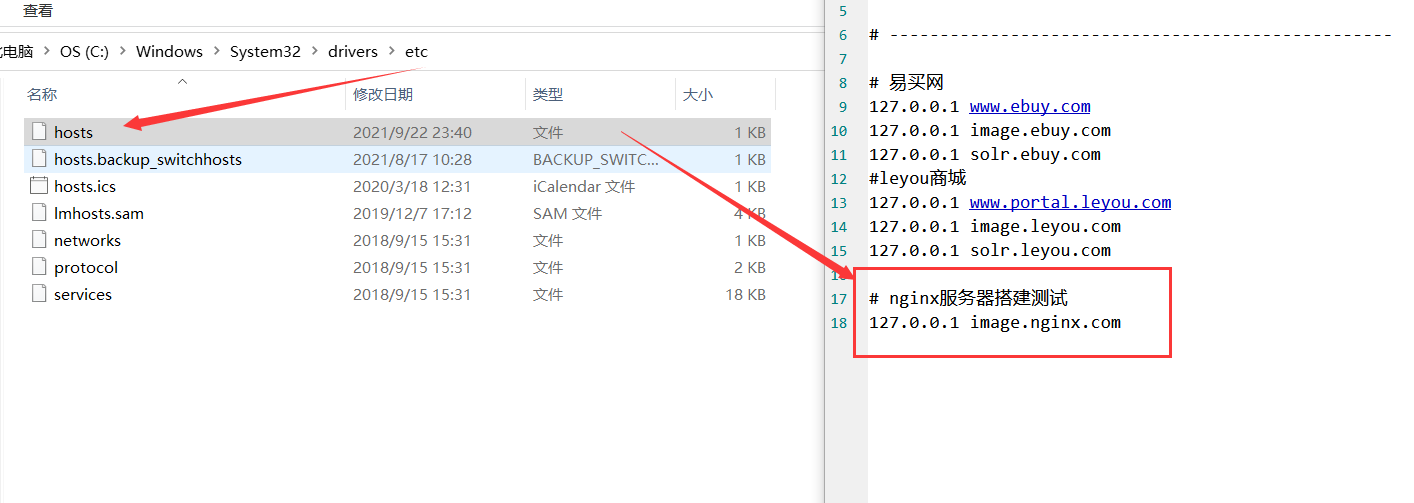1414x503 pixels.
Task: Click the hosts.ics file name
Action: tap(85, 186)
